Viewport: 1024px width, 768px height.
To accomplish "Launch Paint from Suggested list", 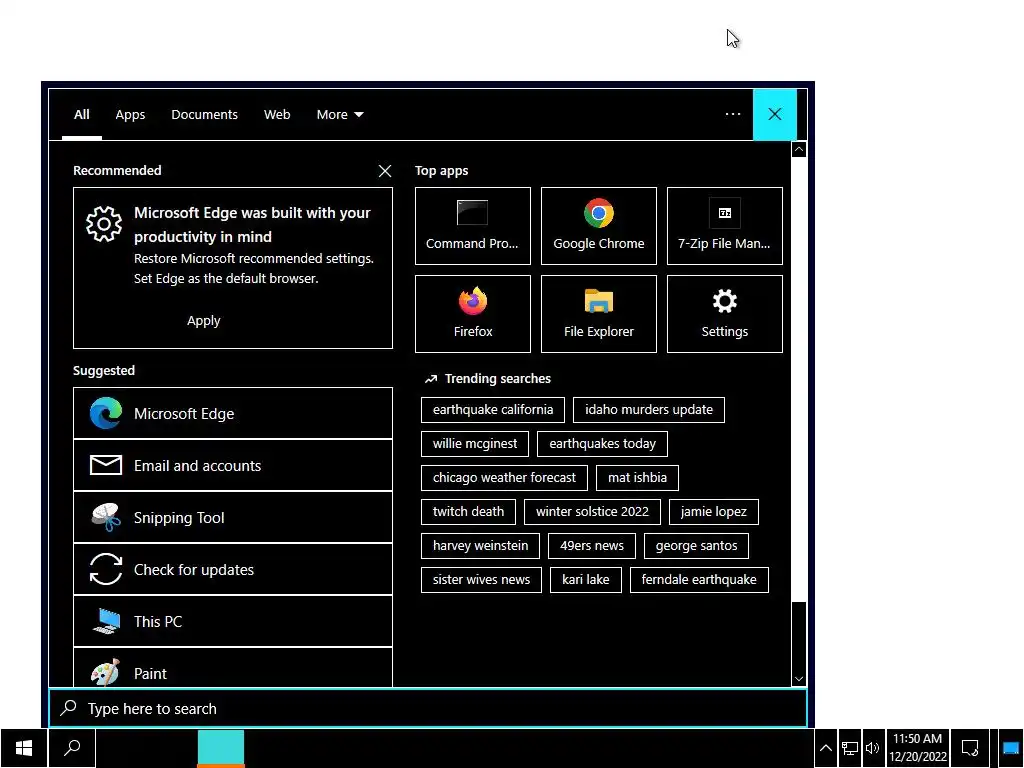I will tap(232, 668).
